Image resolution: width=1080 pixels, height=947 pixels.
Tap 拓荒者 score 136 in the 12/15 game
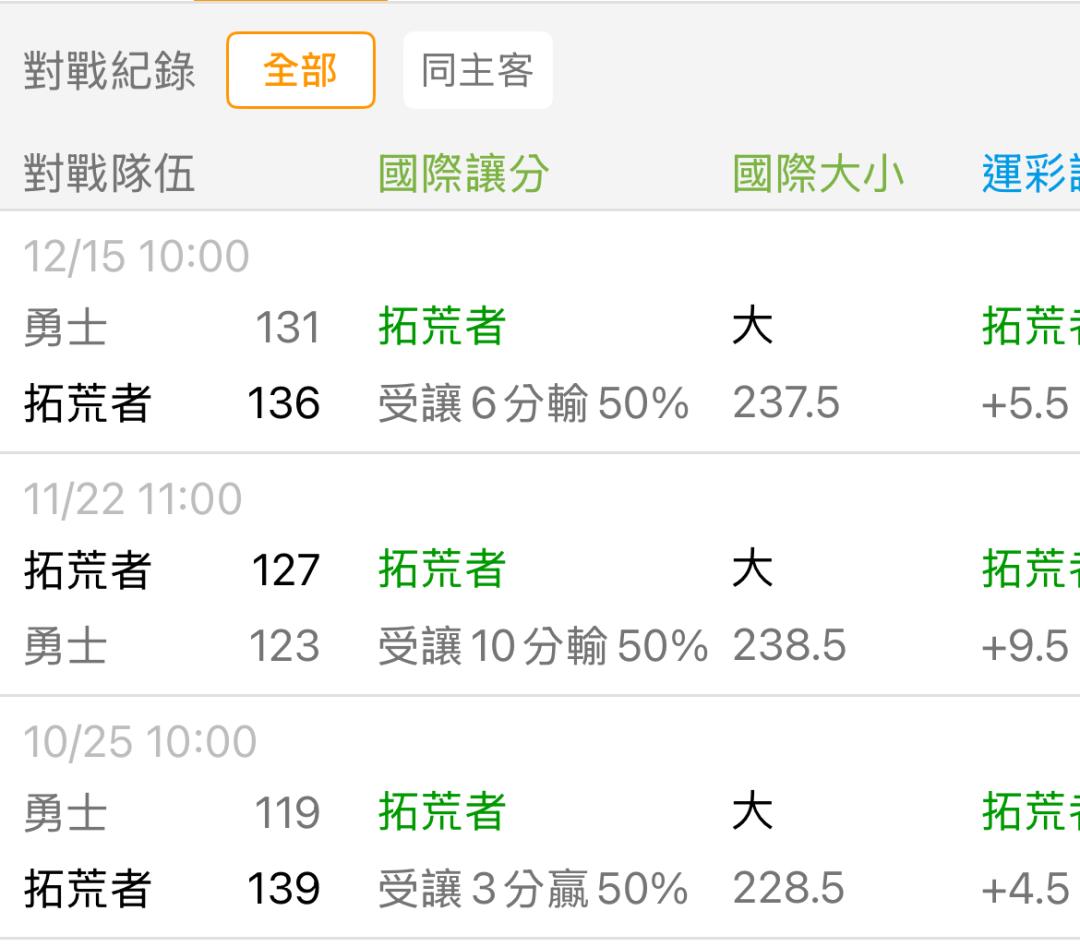(284, 403)
